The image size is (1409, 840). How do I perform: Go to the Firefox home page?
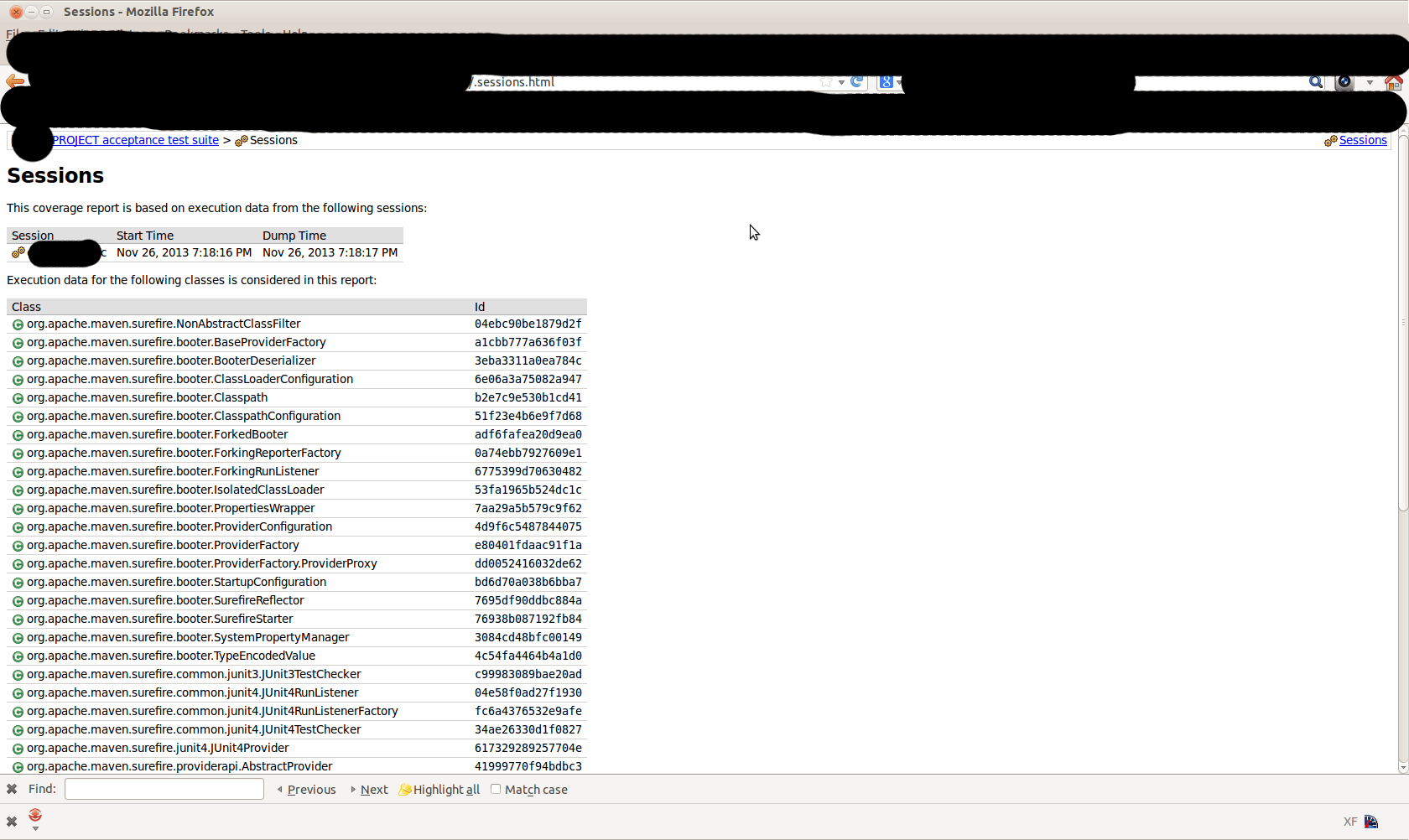click(x=1394, y=82)
